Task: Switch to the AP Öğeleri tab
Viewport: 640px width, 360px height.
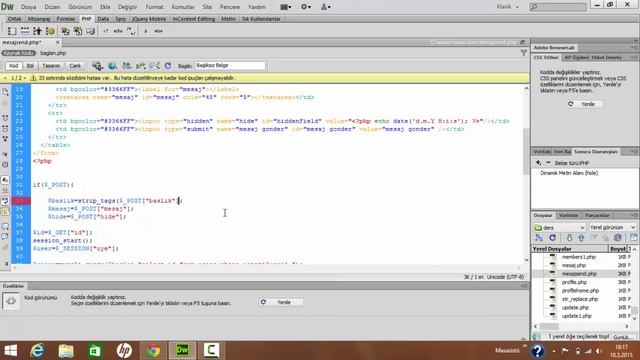Action: pyautogui.click(x=576, y=58)
